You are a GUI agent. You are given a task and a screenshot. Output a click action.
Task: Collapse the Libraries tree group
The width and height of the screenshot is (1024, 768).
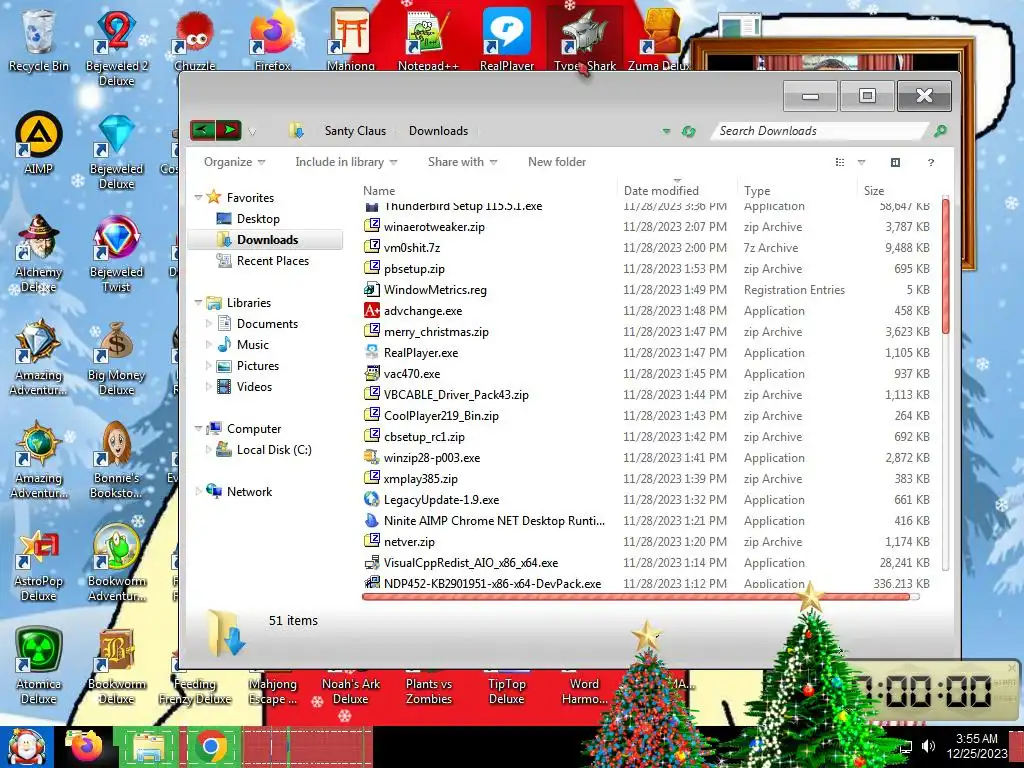[x=199, y=302]
